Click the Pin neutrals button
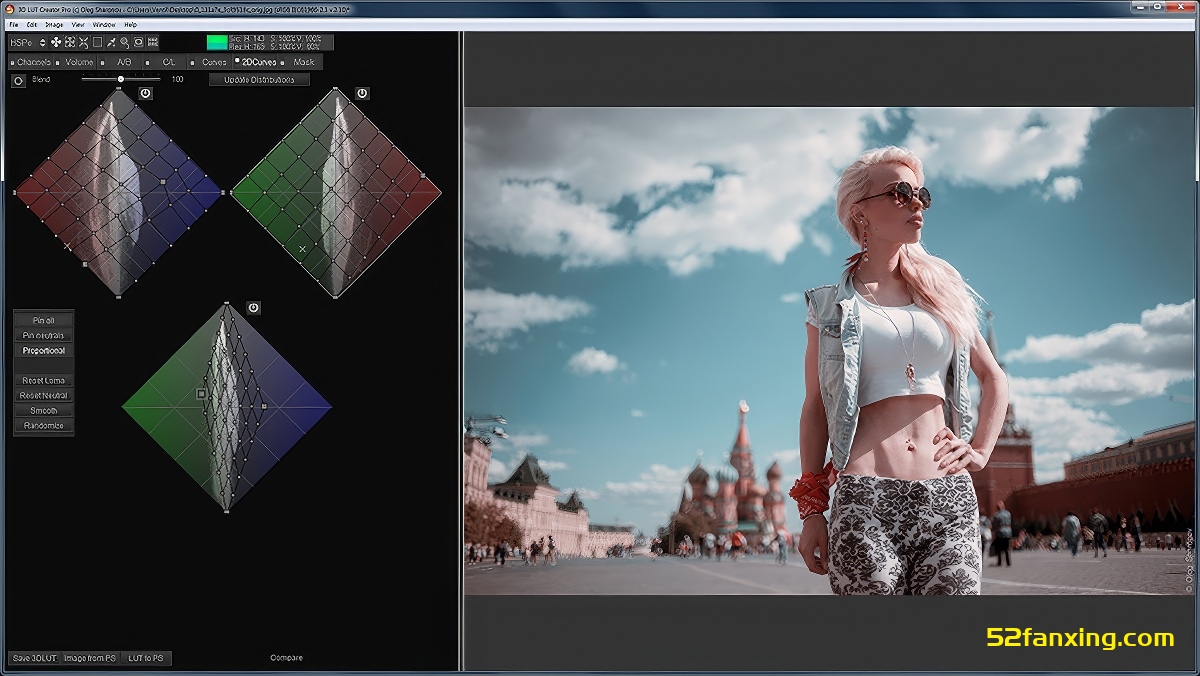The width and height of the screenshot is (1200, 676). [44, 335]
